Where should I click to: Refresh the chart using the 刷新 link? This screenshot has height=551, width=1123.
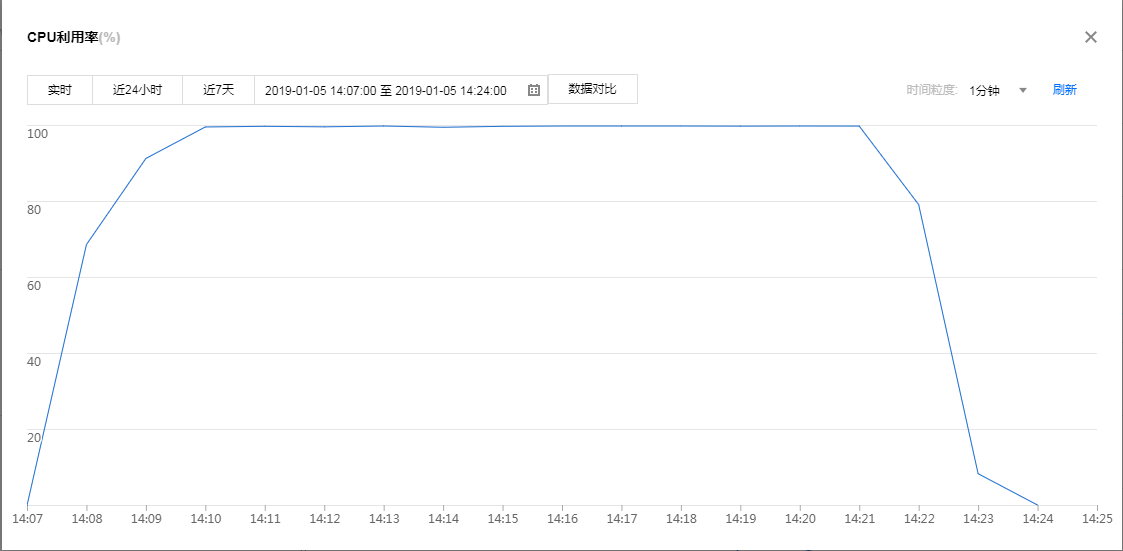(x=1064, y=90)
